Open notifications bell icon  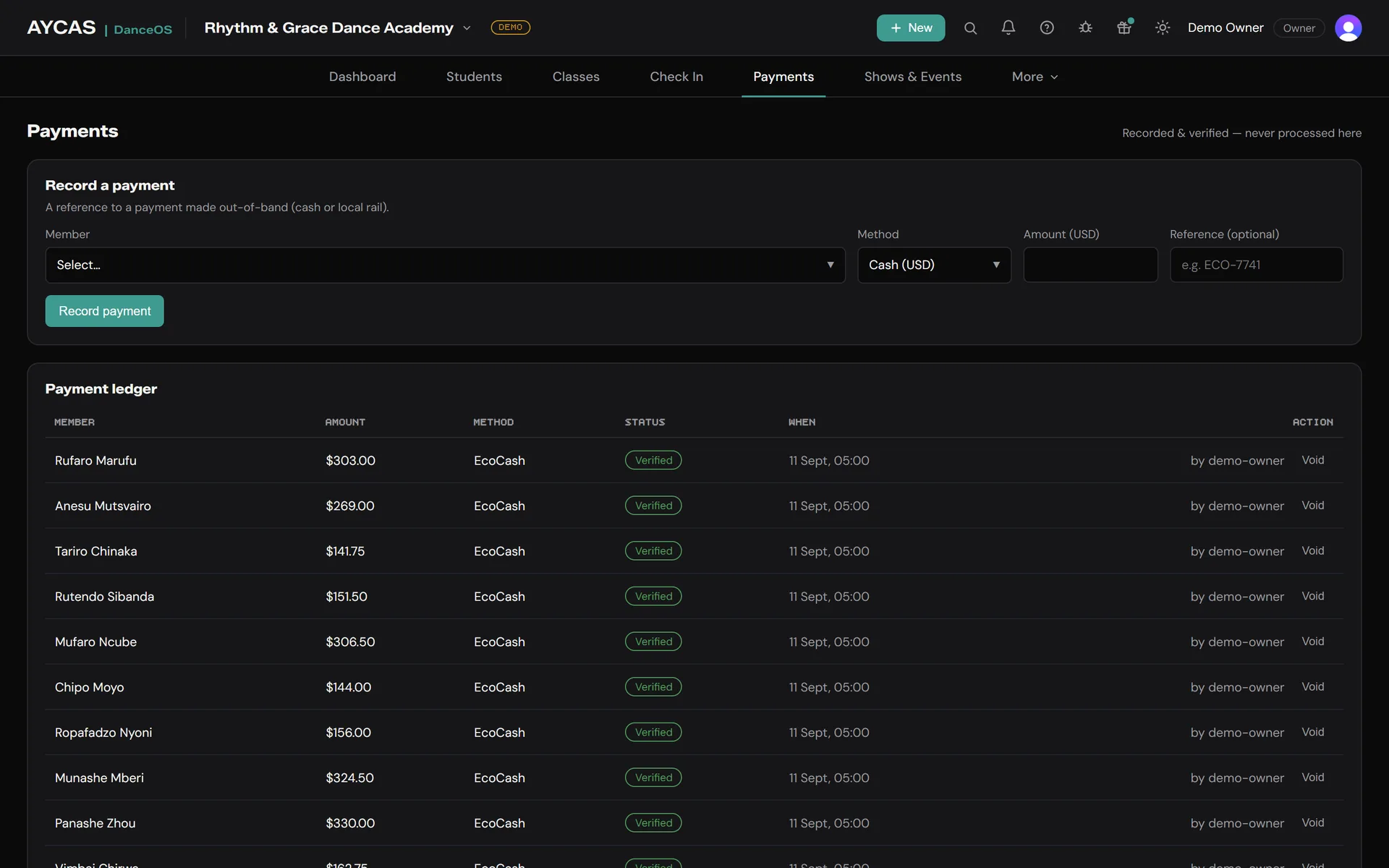1008,28
